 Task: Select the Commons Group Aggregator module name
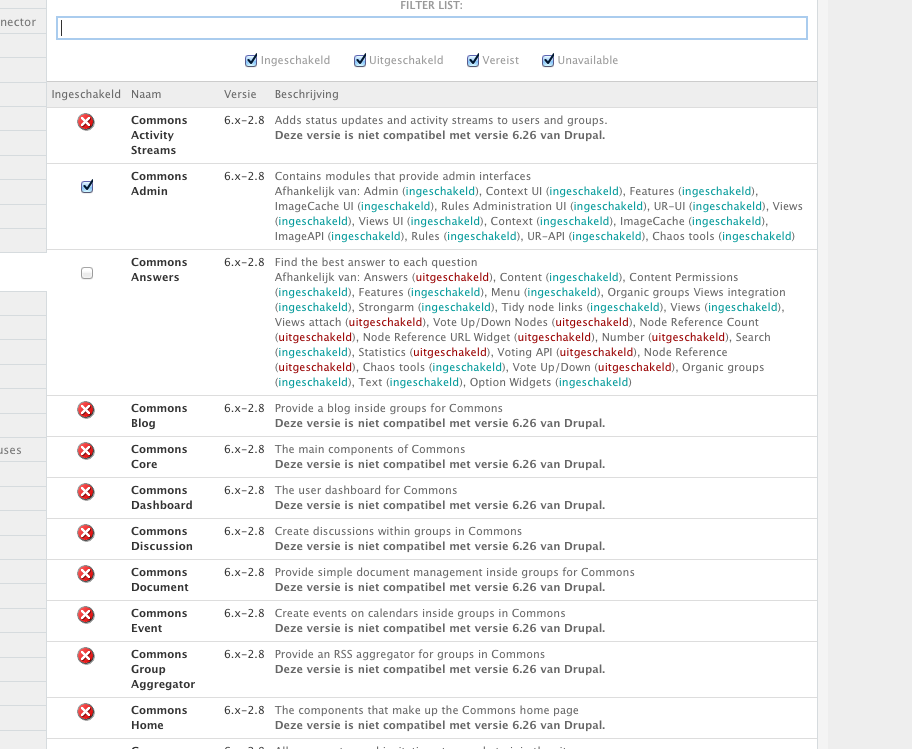(x=163, y=669)
